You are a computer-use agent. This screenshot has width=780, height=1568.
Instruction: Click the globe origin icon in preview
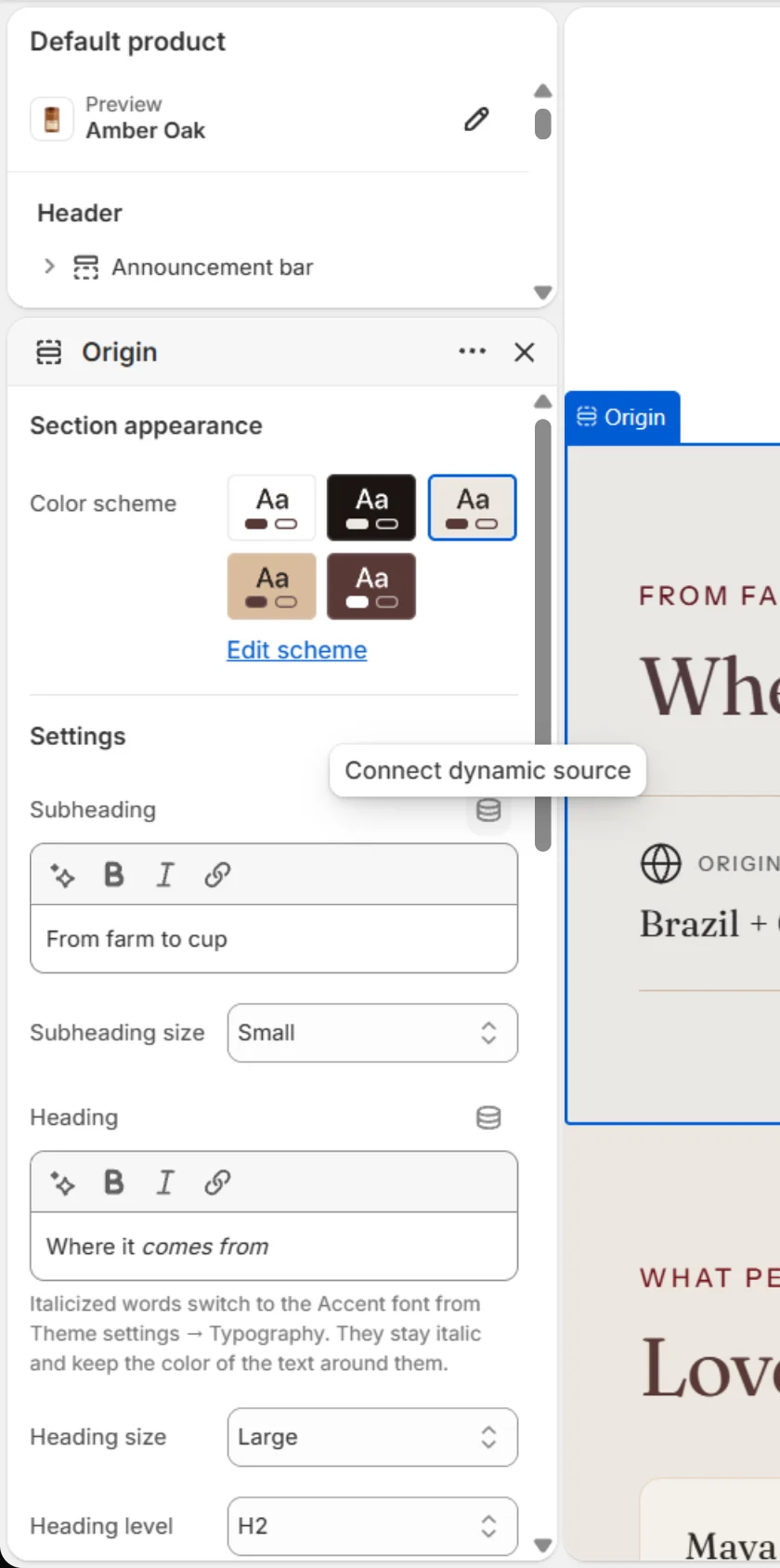tap(661, 863)
